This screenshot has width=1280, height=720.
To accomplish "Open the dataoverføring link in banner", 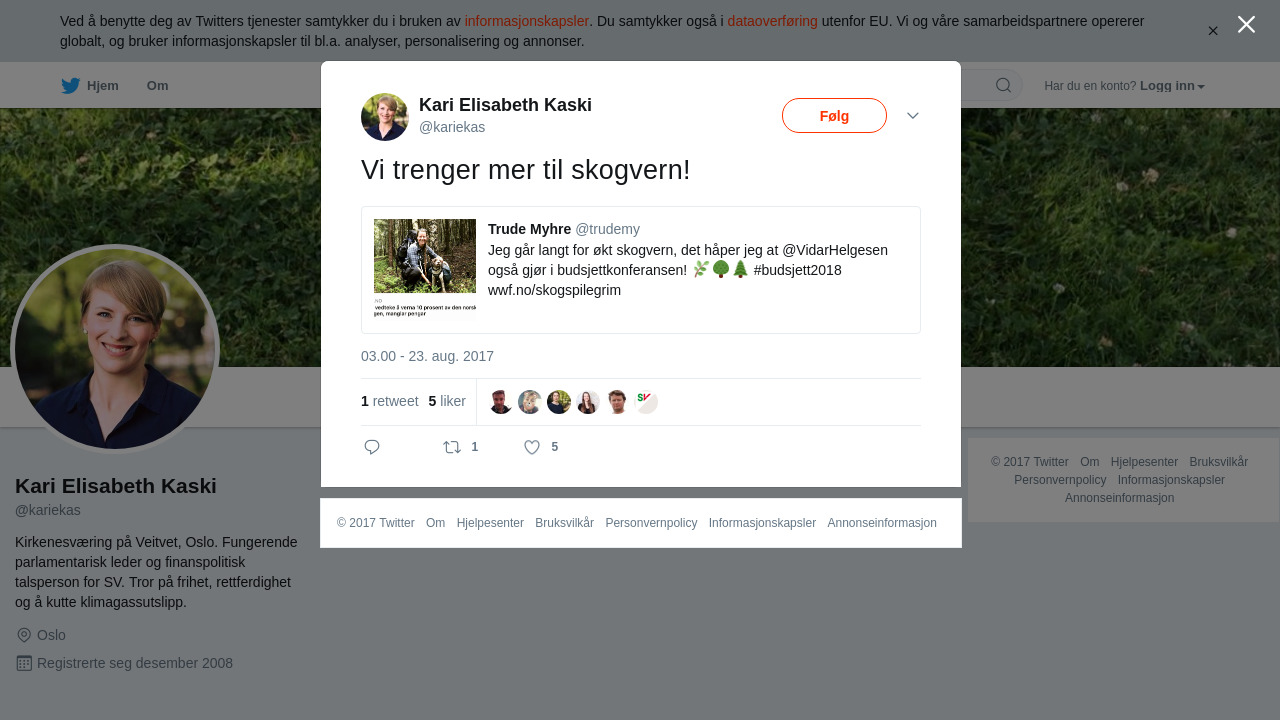I will pos(772,21).
